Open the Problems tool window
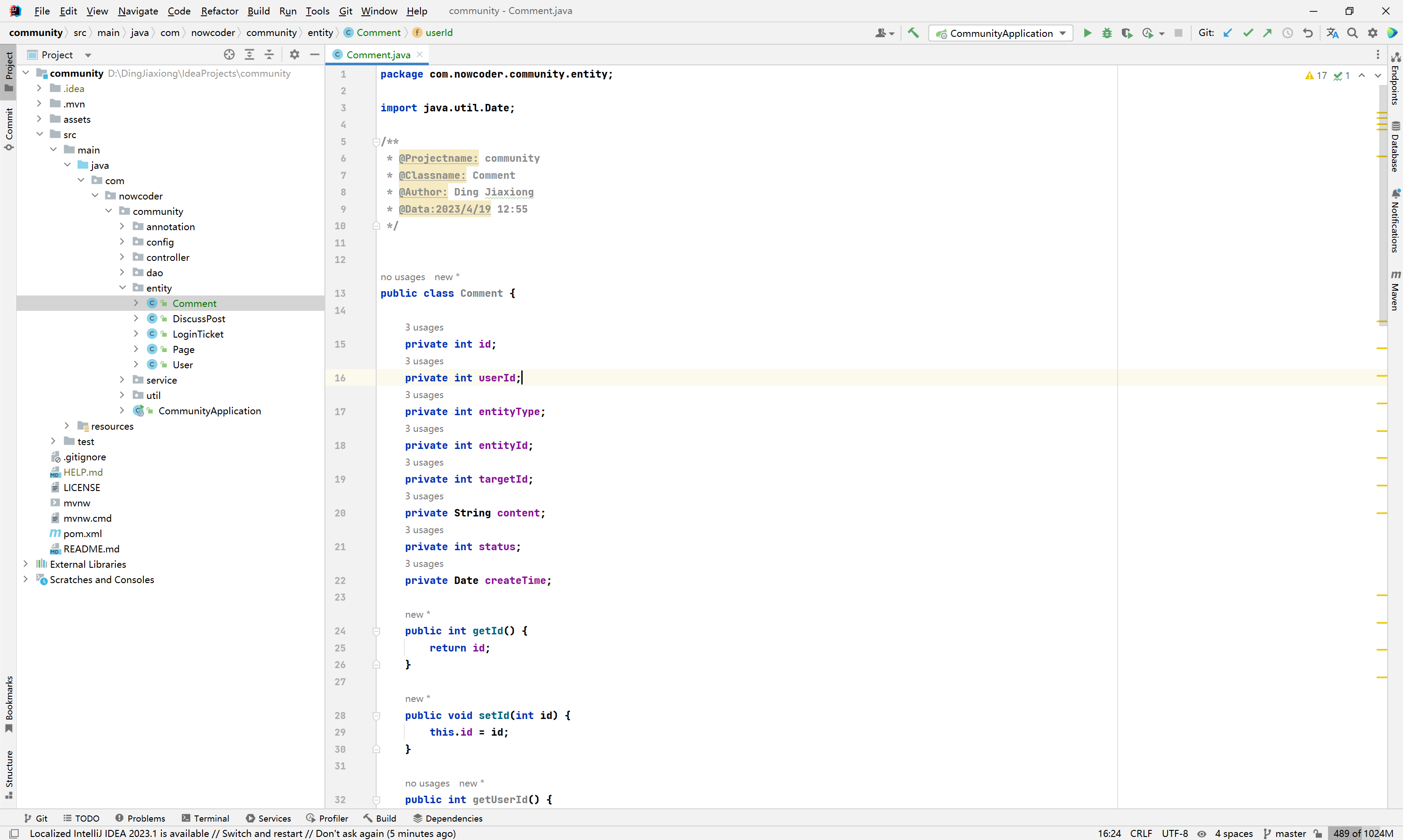This screenshot has height=840, width=1403. pyautogui.click(x=140, y=818)
